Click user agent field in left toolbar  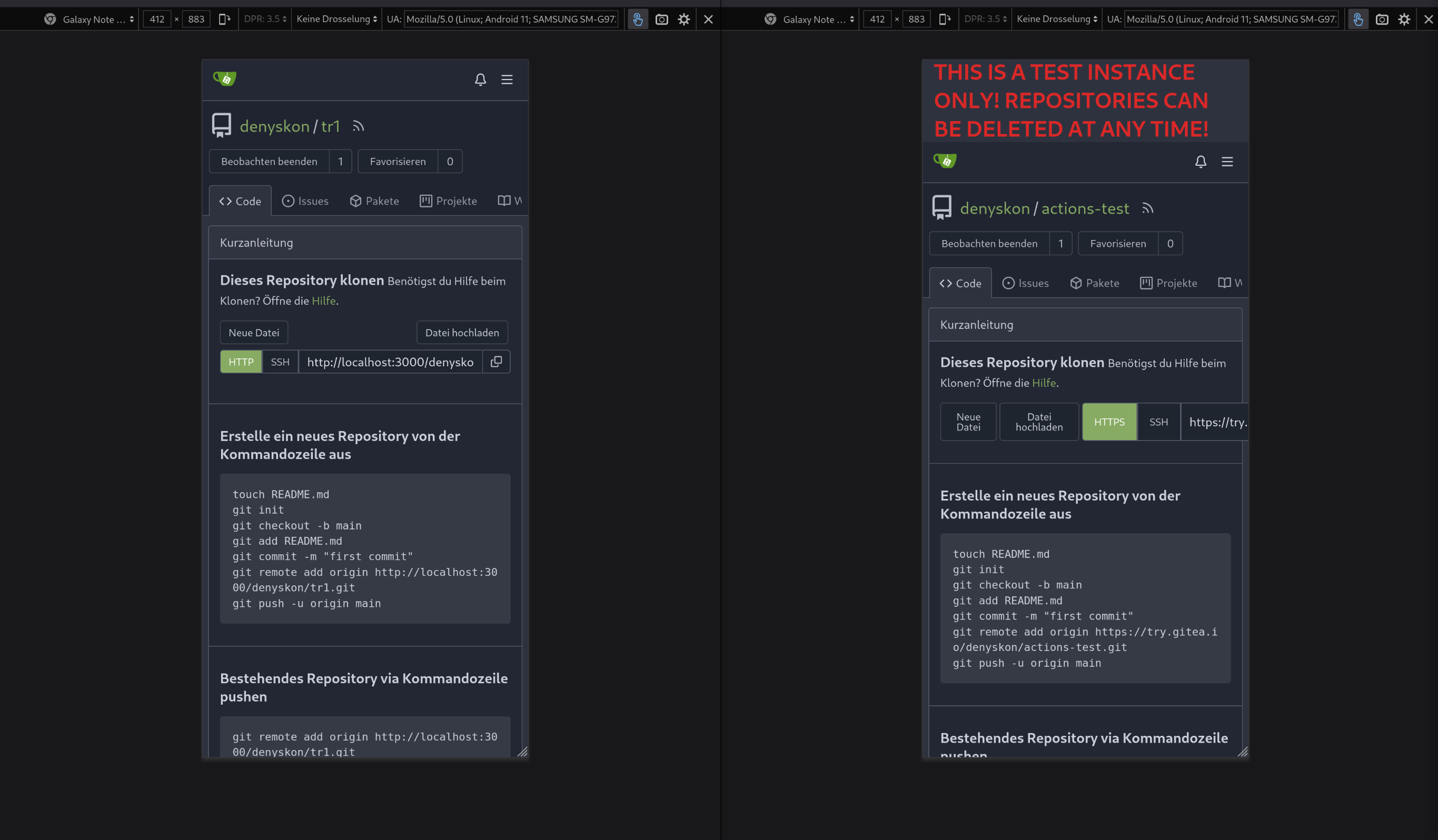pyautogui.click(x=511, y=19)
